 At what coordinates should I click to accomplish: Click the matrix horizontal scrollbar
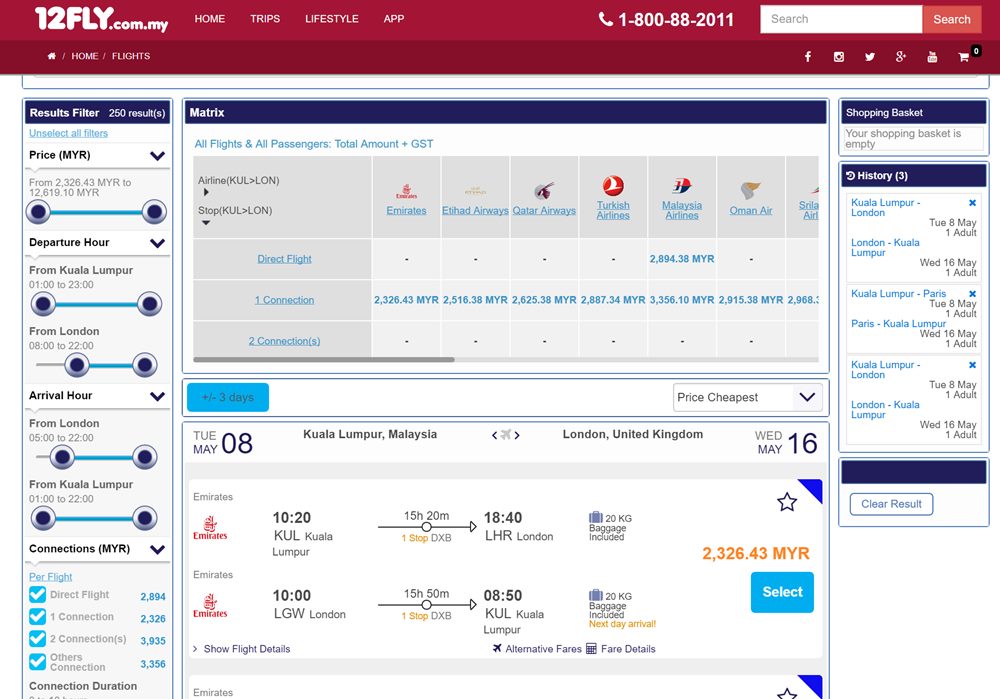pos(324,360)
